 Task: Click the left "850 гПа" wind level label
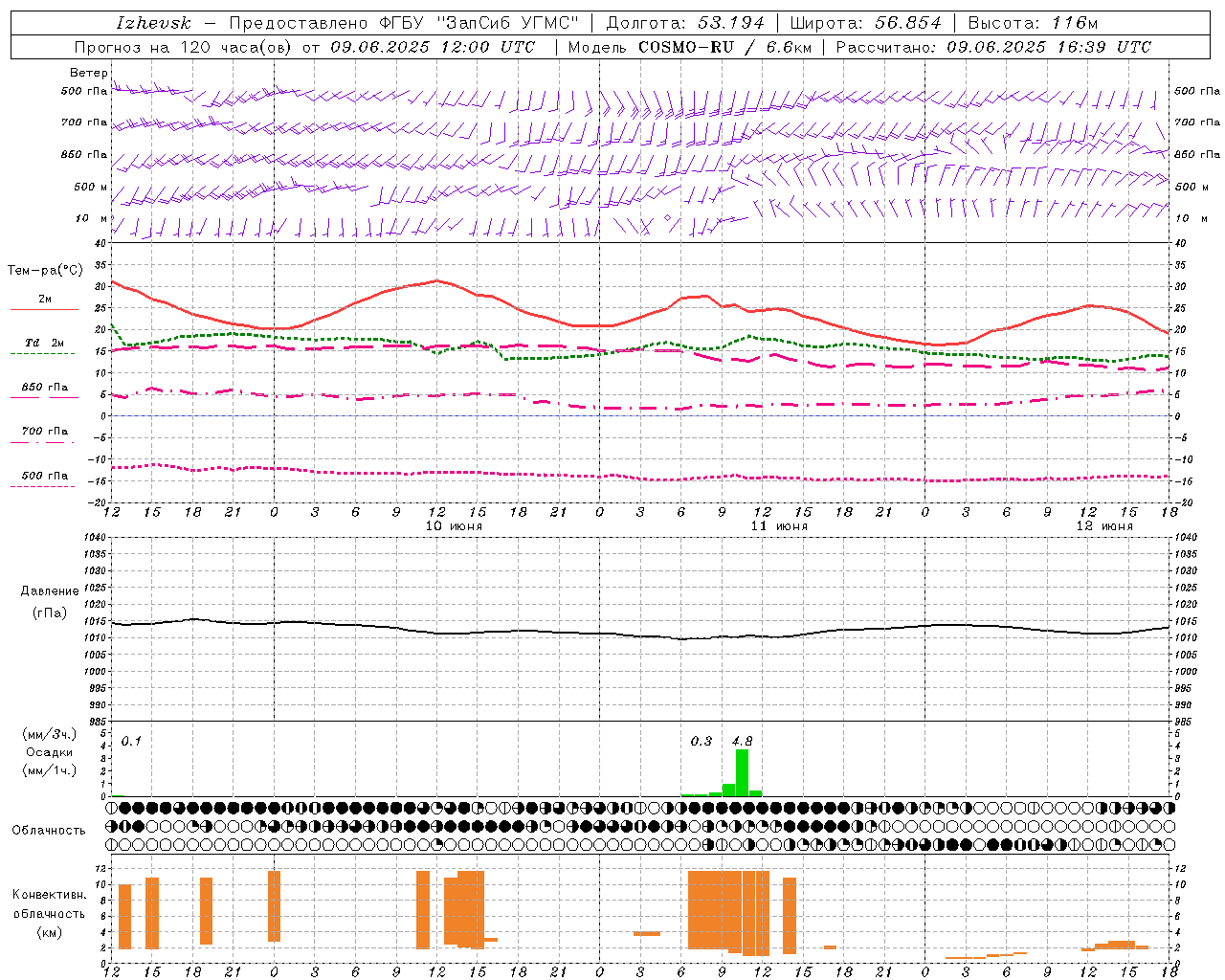click(84, 155)
